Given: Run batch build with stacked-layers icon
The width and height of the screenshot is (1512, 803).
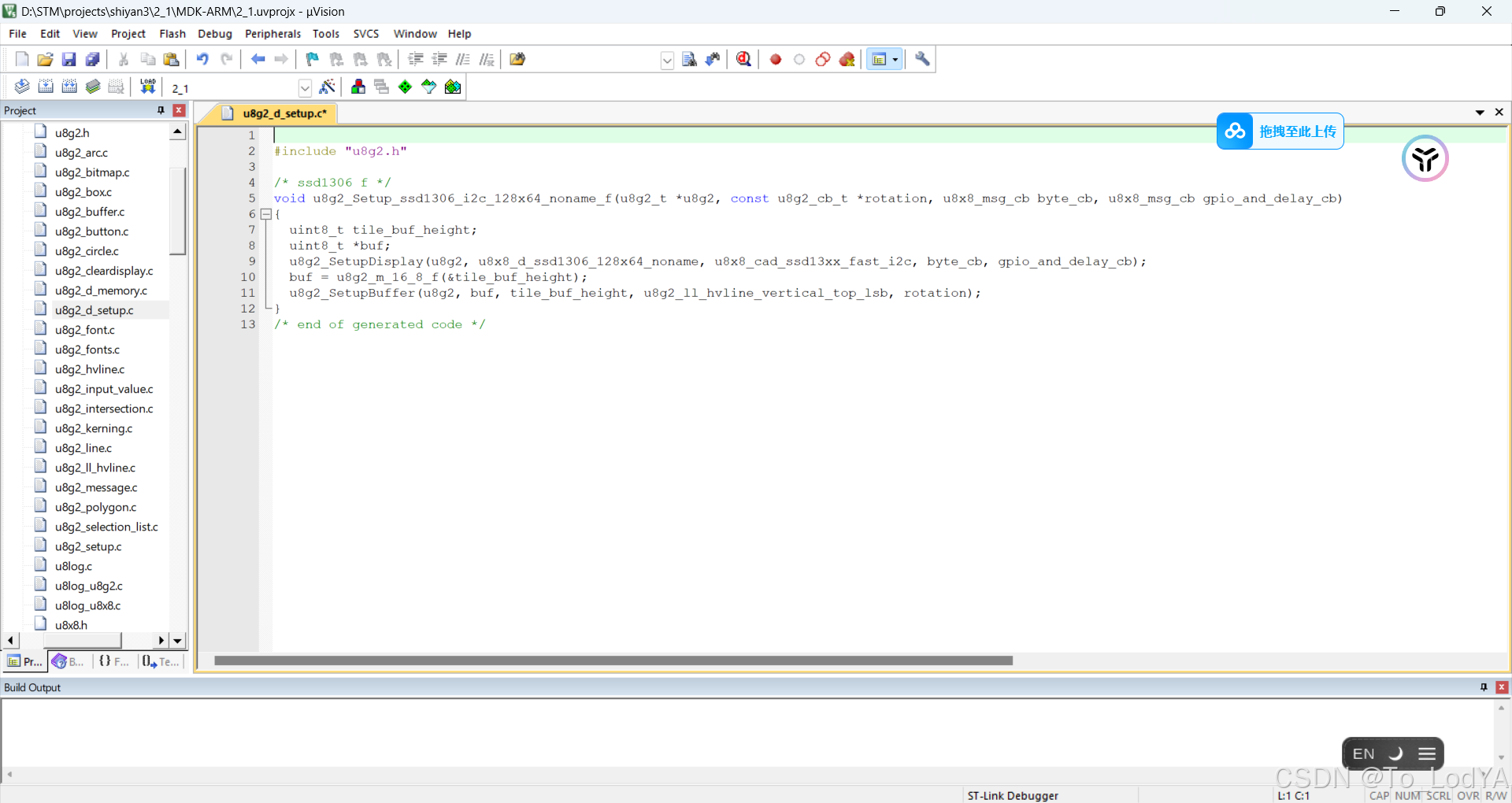Looking at the screenshot, I should [x=93, y=87].
